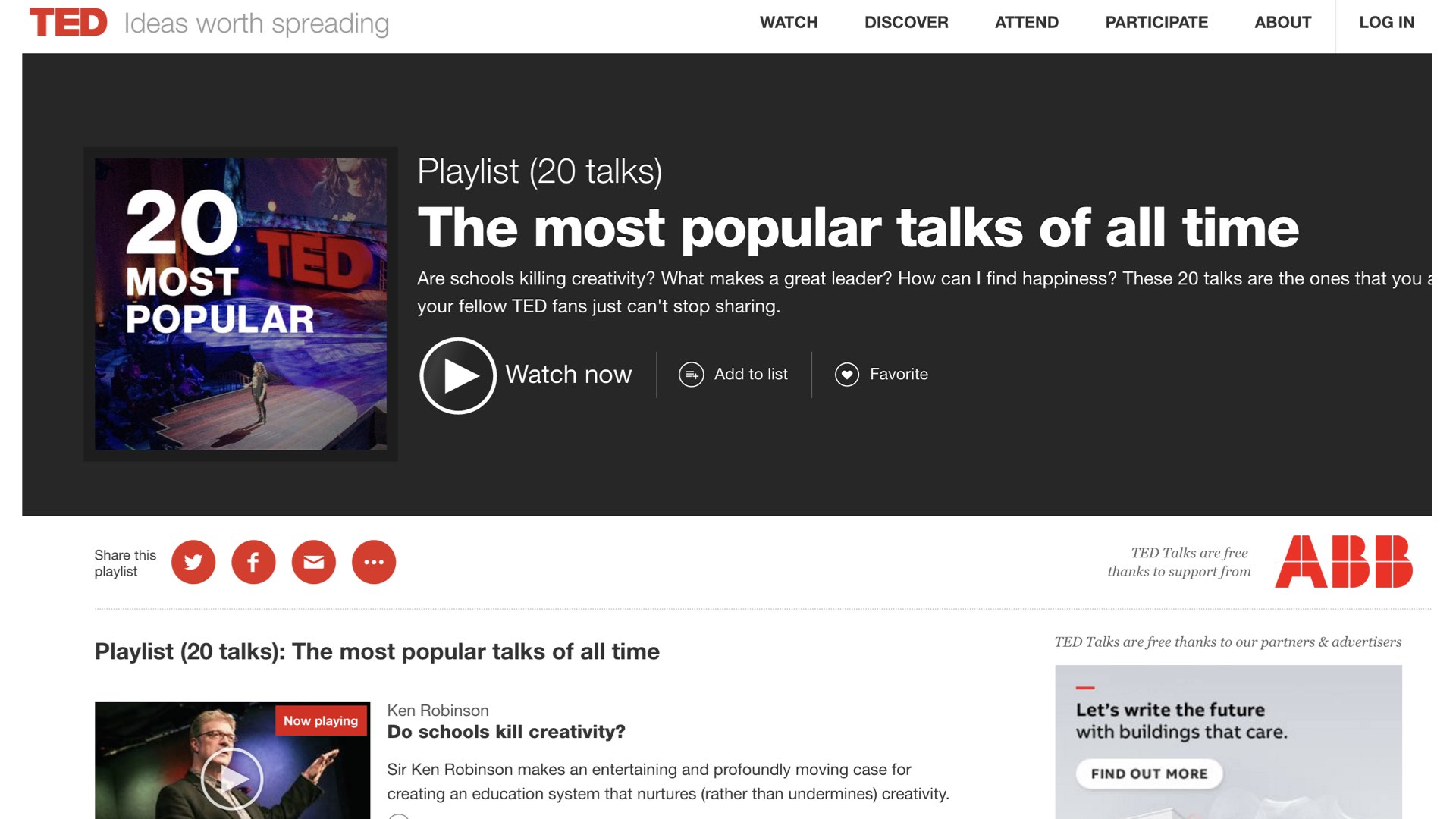Screen dimensions: 1456x819
Task: Click the main title The most popular talks
Action: [858, 227]
